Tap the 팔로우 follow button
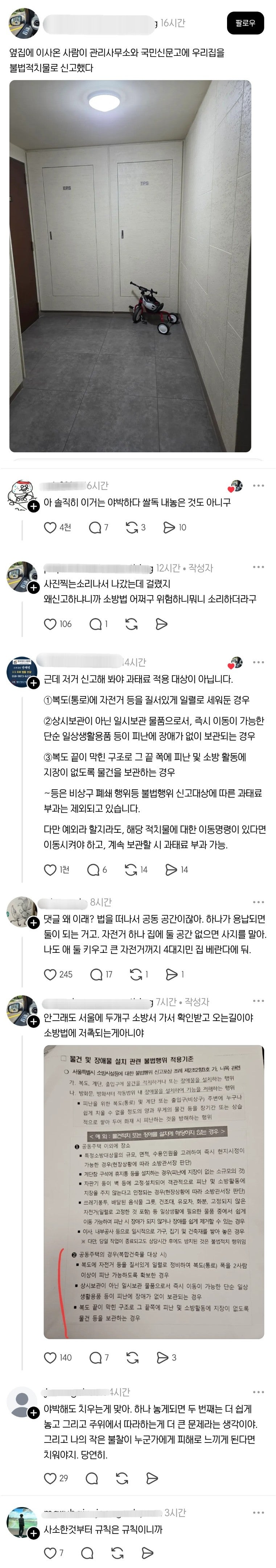This screenshot has width=276, height=1568. (x=244, y=24)
